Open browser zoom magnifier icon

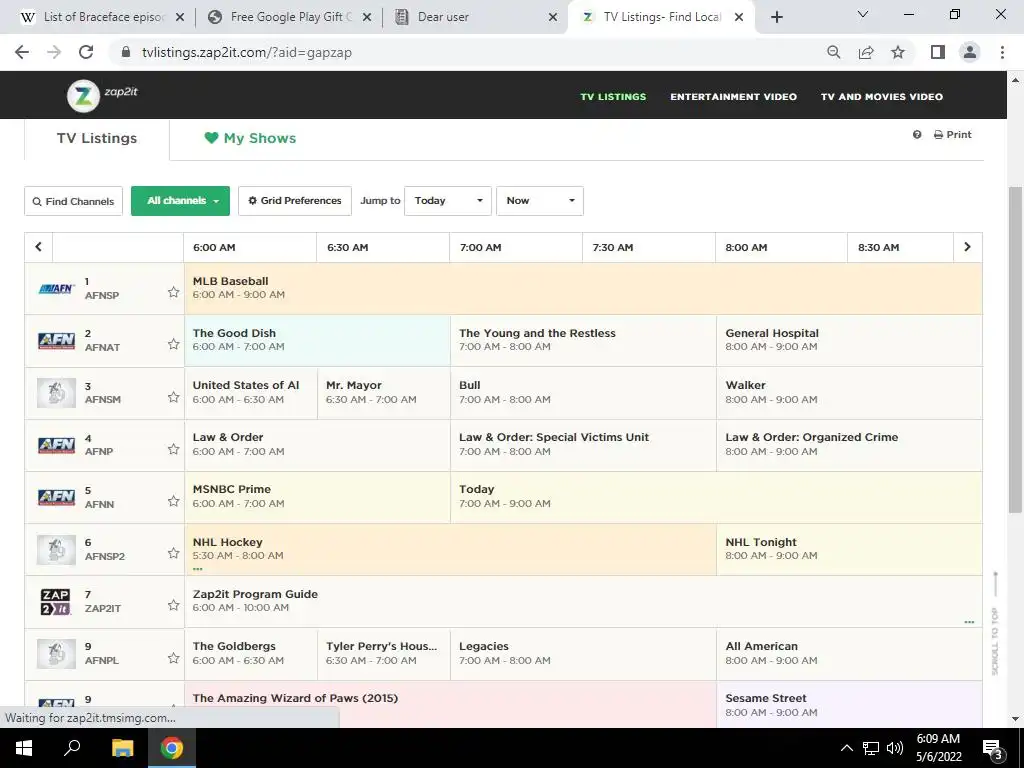coord(833,52)
